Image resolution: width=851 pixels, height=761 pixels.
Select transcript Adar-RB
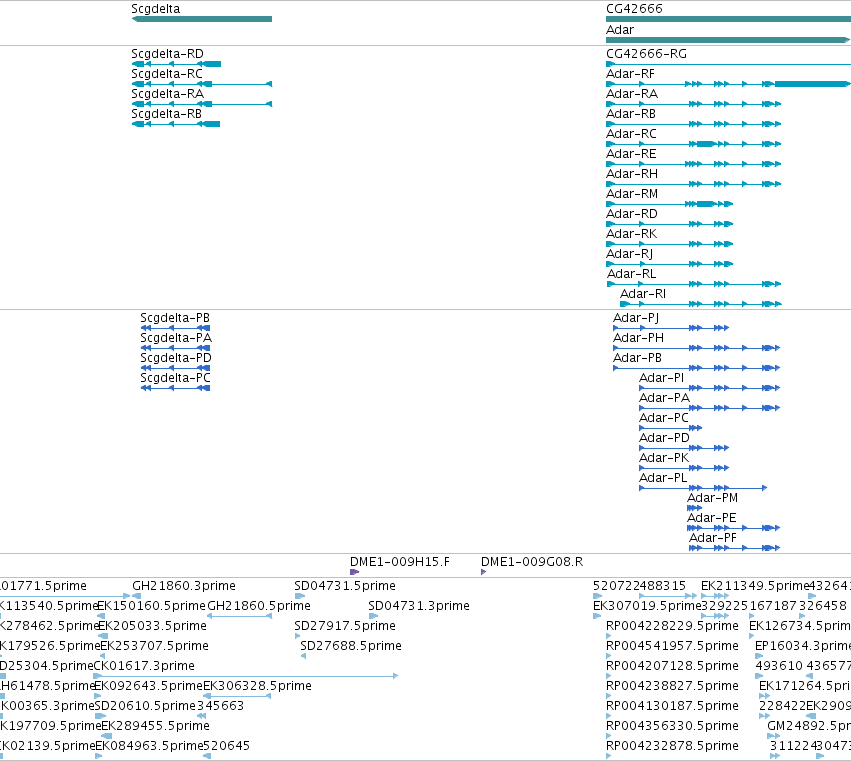coord(631,114)
